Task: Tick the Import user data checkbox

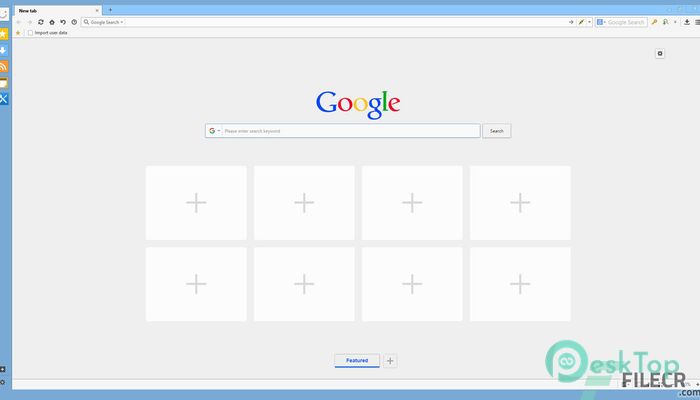Action: click(x=30, y=33)
